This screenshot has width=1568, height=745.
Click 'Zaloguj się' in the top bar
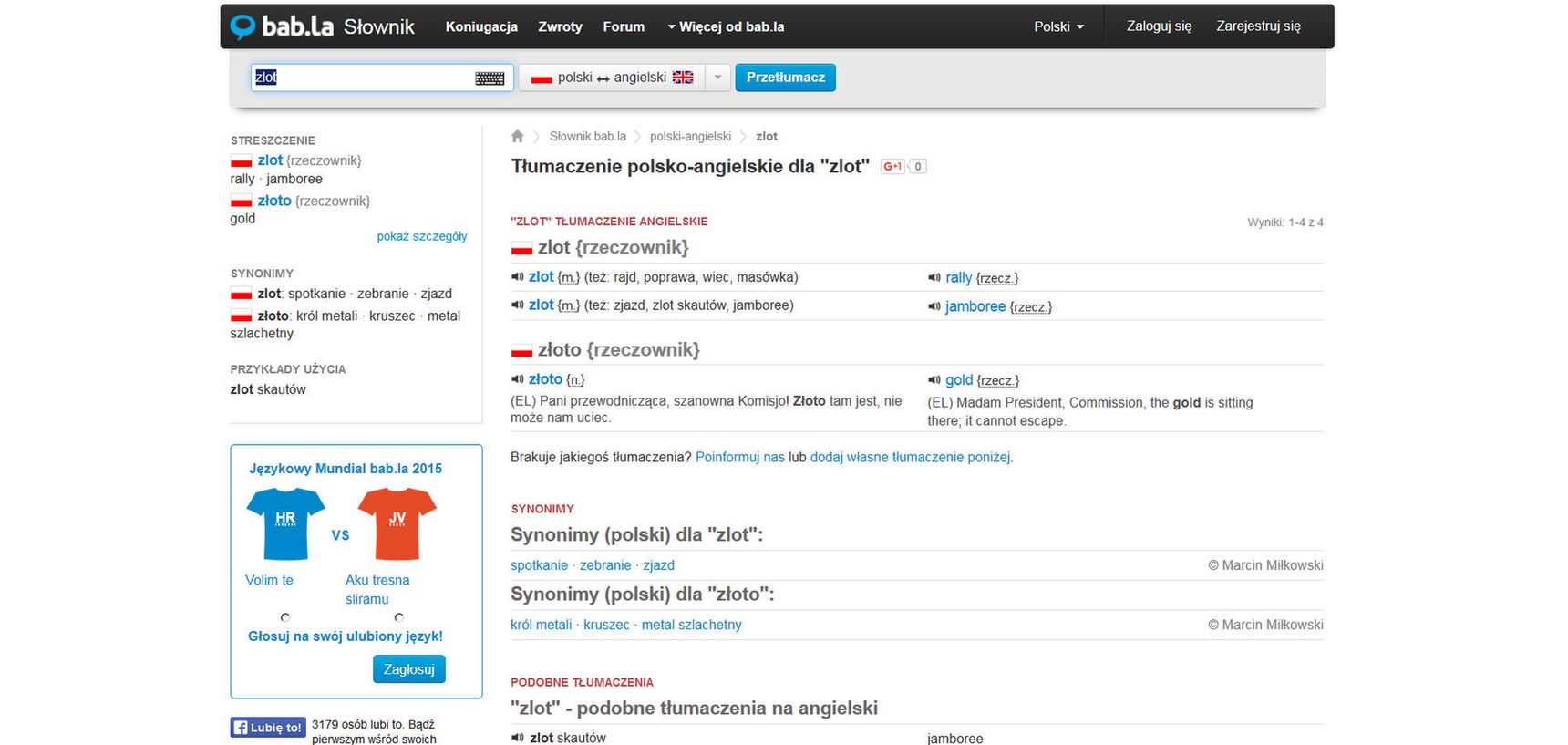[x=1159, y=26]
